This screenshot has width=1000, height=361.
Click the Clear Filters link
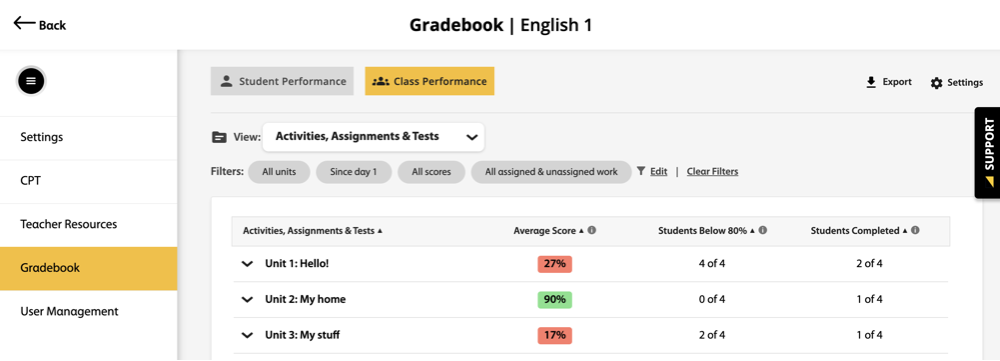point(712,172)
